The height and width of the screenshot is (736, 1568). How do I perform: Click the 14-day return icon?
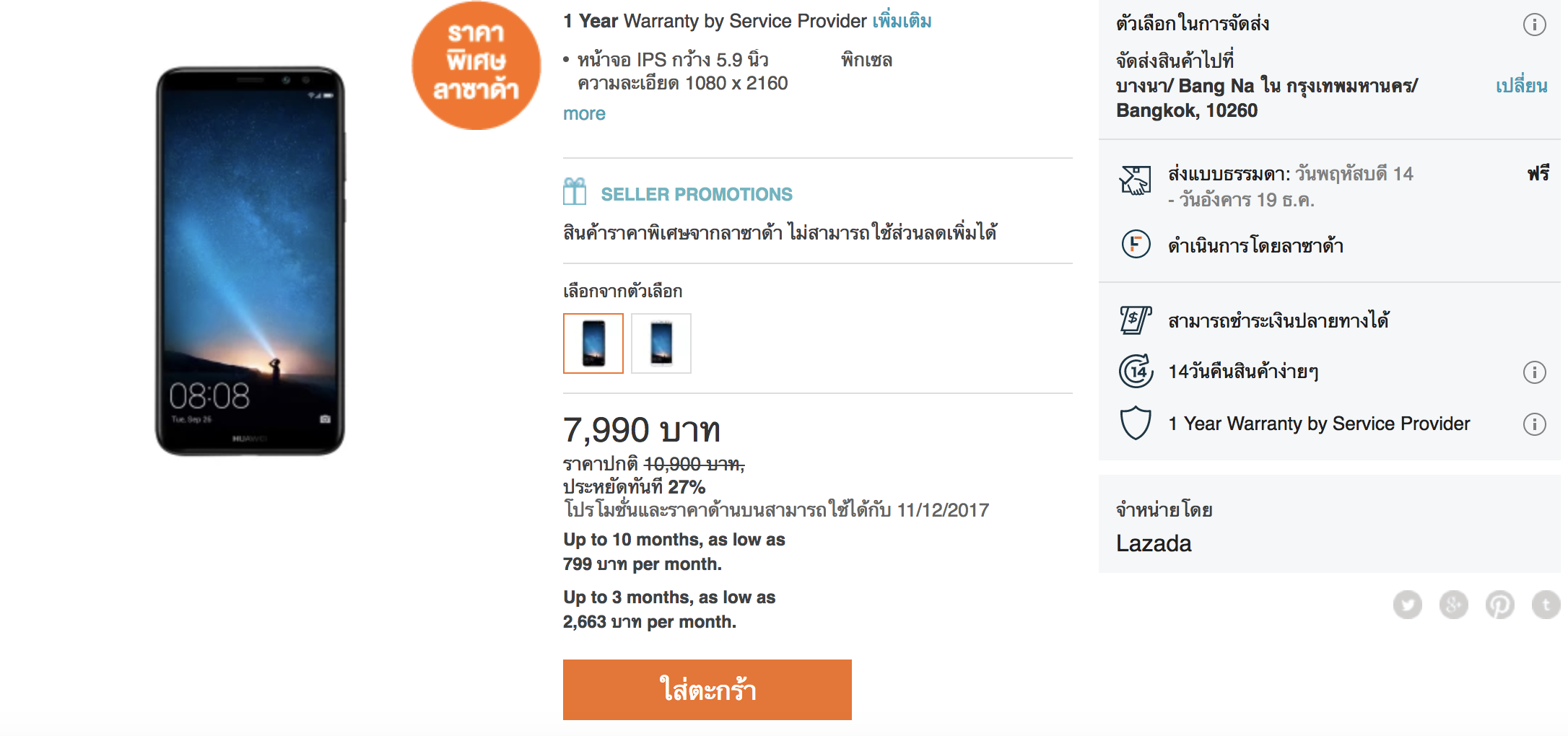tap(1135, 372)
